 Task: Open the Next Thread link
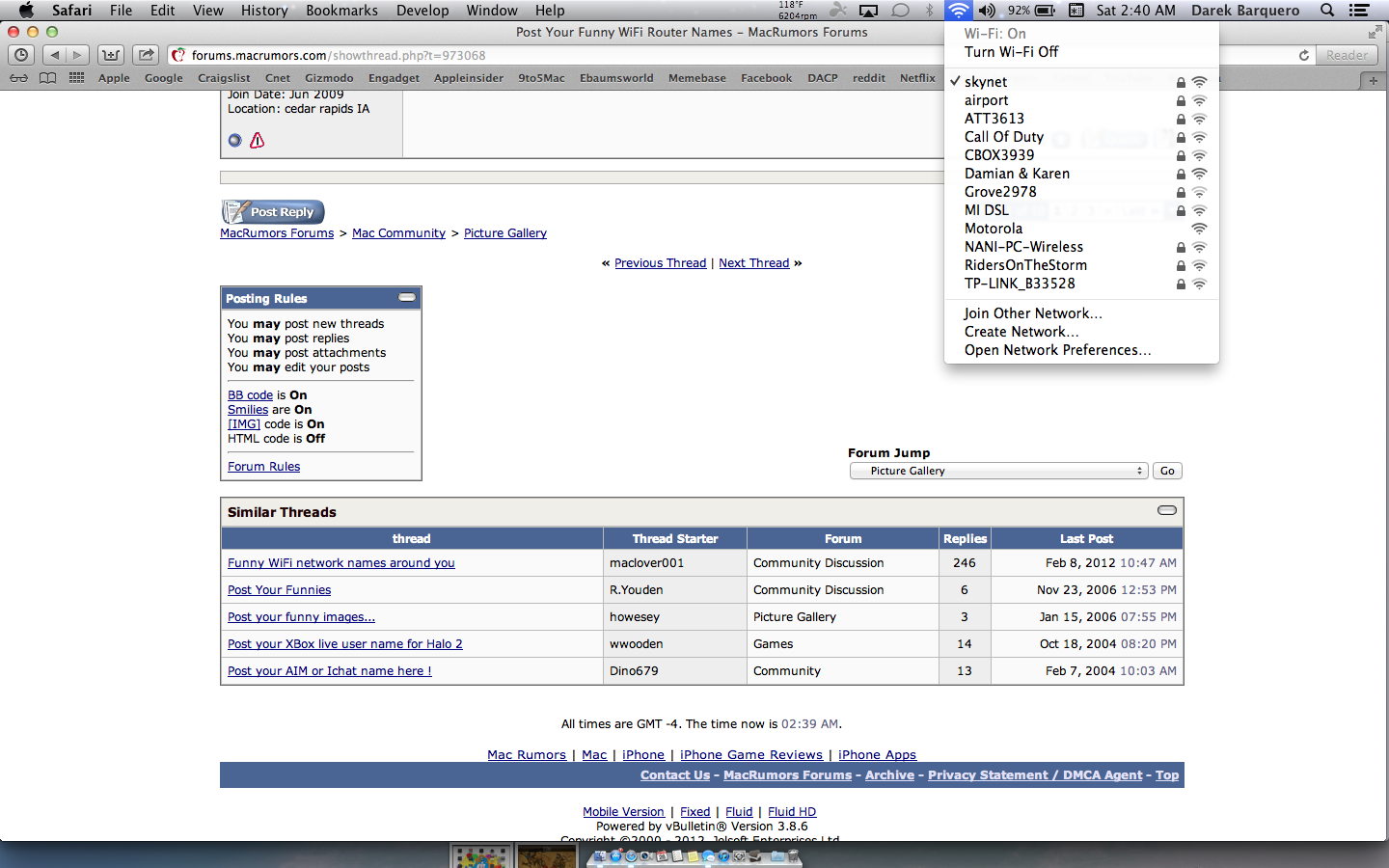pos(753,262)
